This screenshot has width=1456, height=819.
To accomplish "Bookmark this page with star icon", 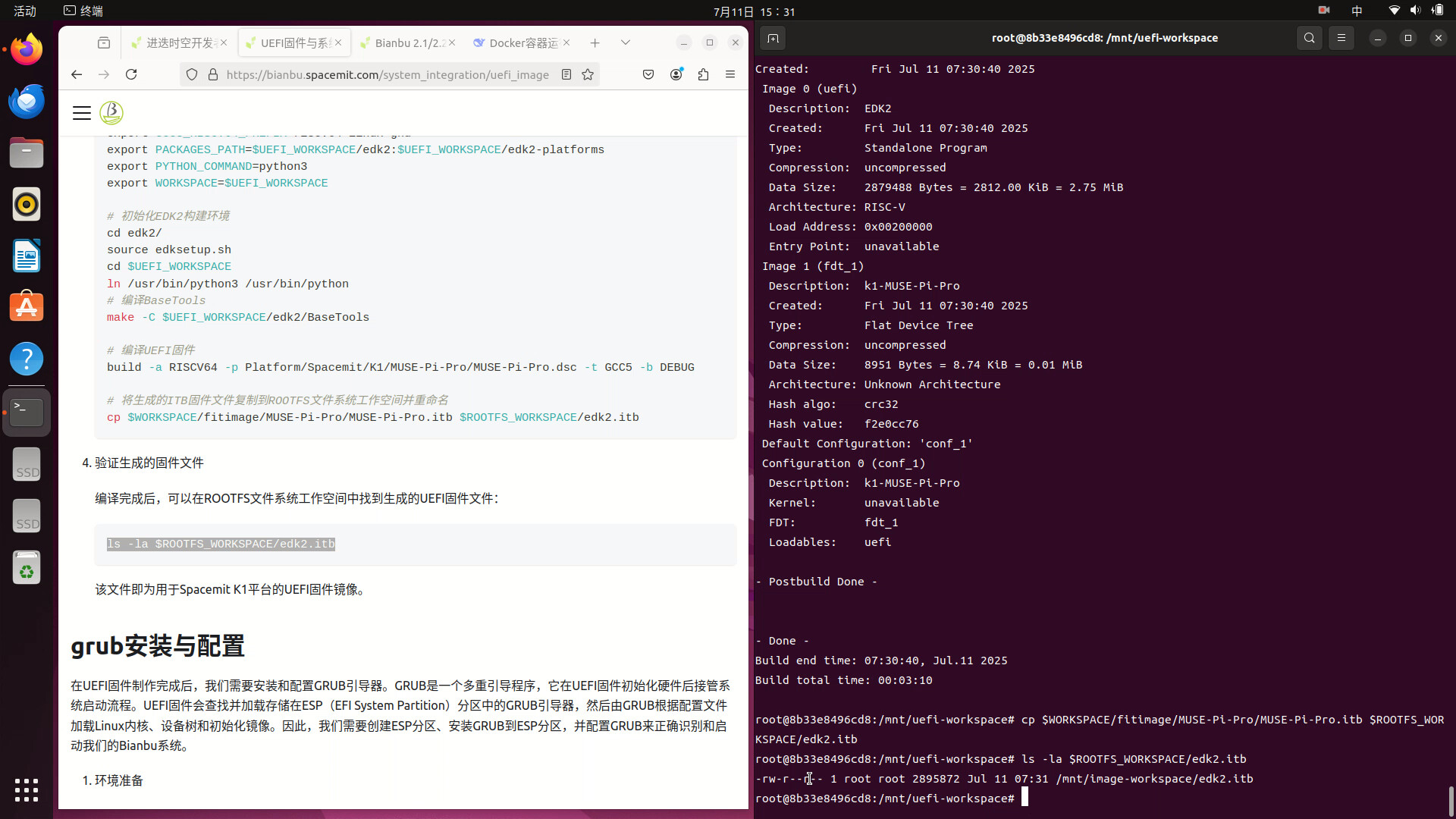I will [588, 74].
